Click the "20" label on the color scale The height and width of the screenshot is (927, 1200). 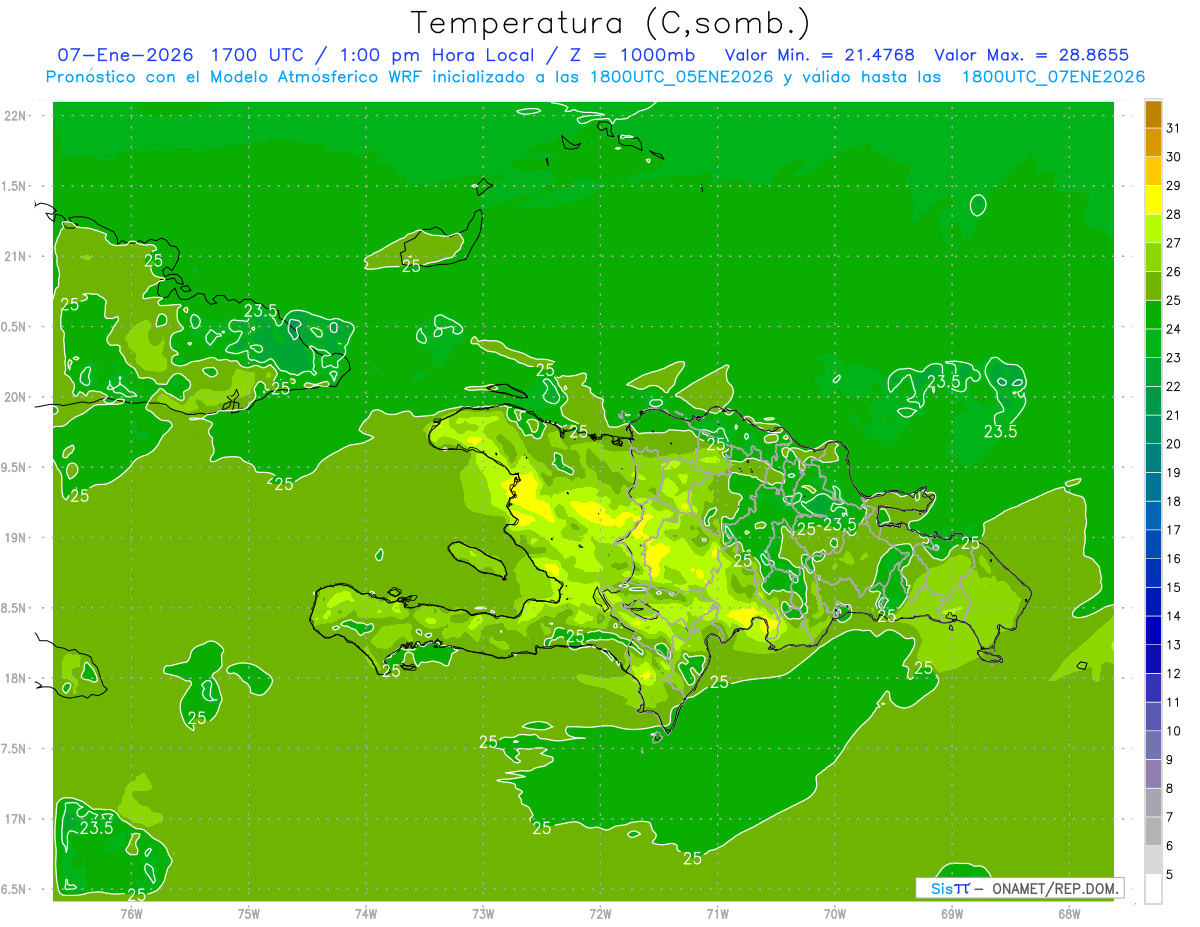click(x=1173, y=444)
